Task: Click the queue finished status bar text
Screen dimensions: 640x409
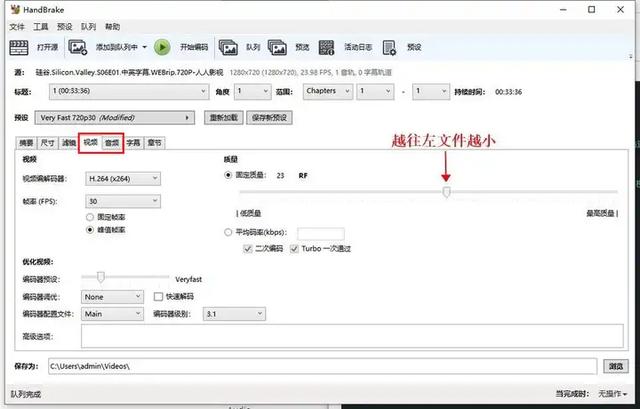Action: [25, 394]
